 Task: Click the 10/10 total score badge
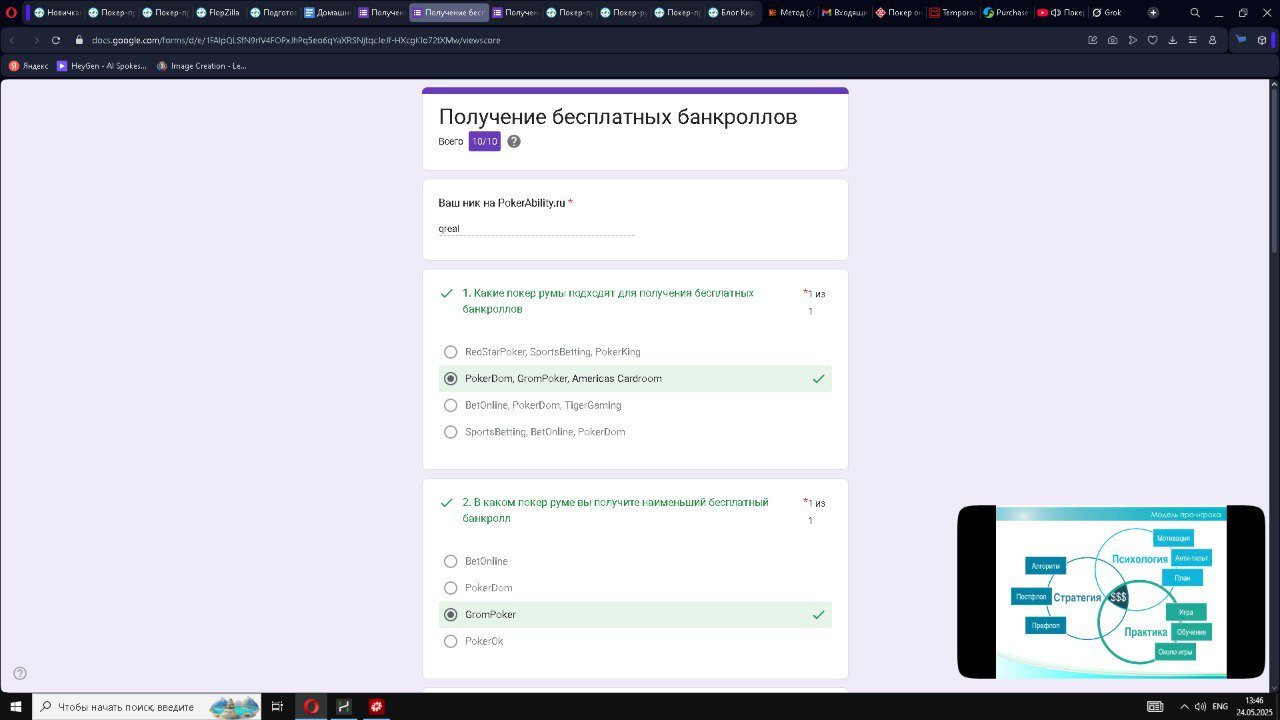coord(485,141)
